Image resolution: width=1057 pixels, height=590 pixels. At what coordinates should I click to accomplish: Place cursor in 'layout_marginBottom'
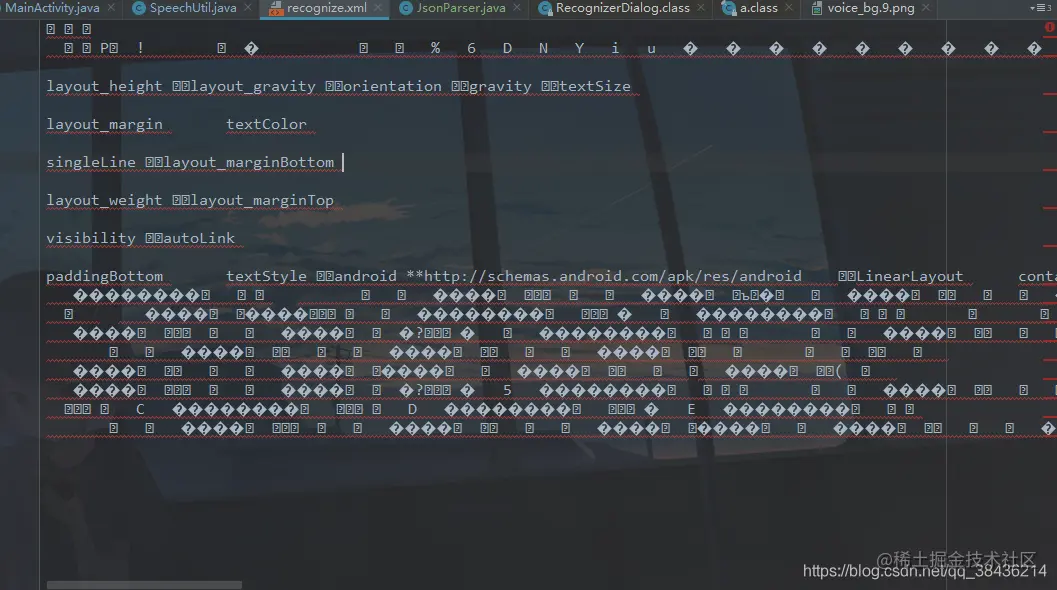(248, 162)
